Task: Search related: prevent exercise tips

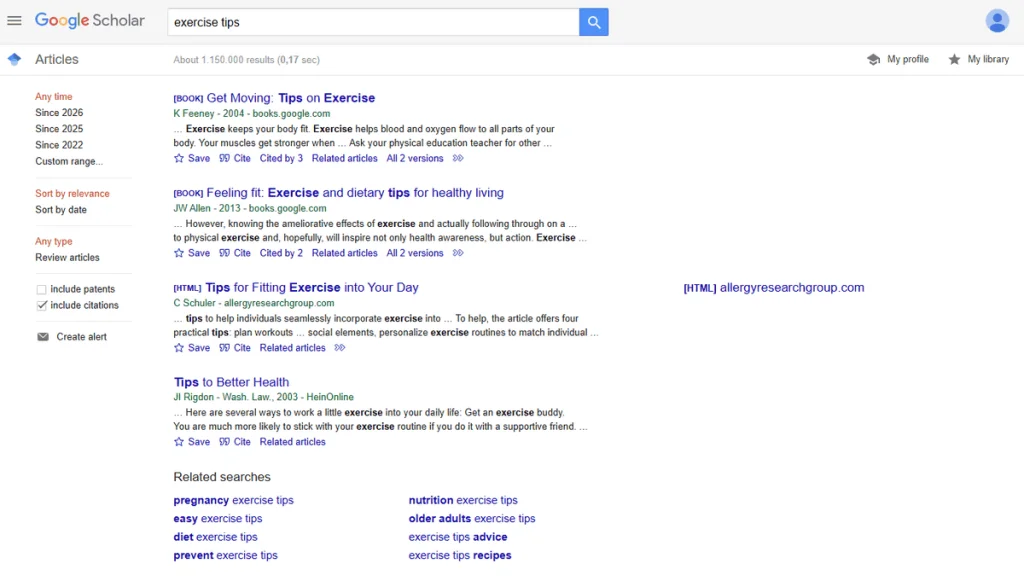Action: pyautogui.click(x=225, y=555)
